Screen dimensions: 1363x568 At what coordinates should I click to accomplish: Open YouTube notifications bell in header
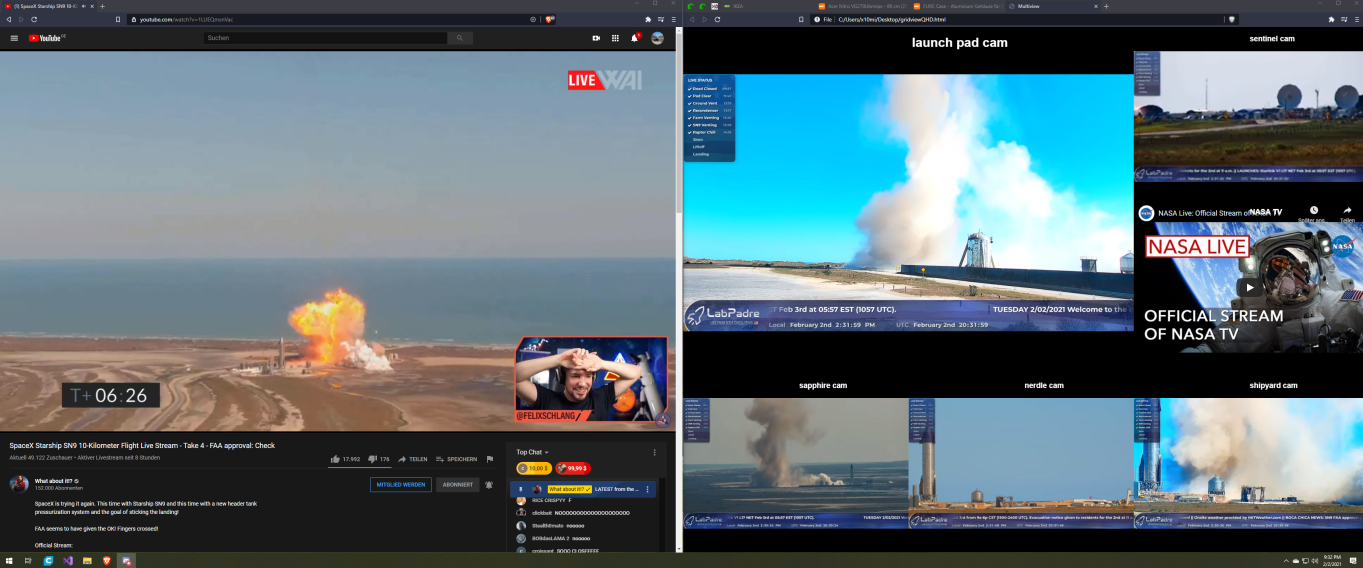pyautogui.click(x=634, y=38)
